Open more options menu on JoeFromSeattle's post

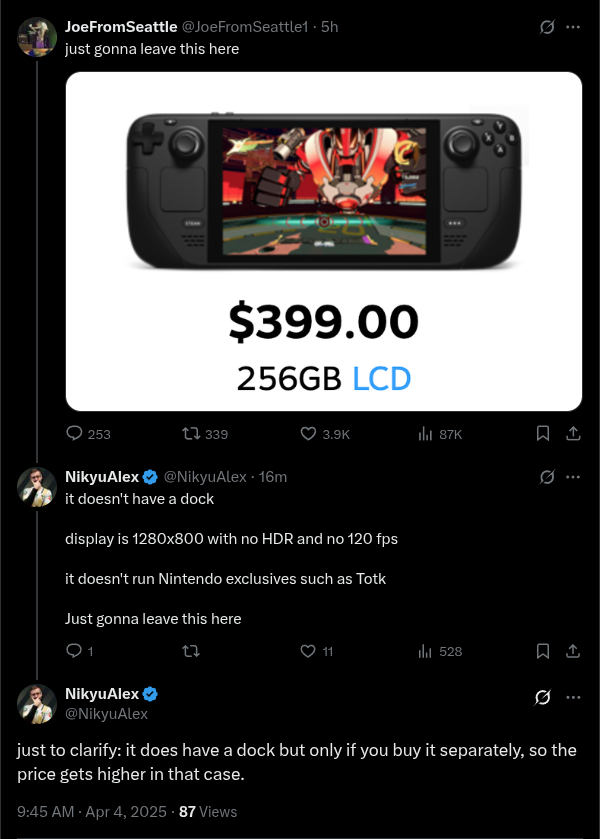(573, 27)
